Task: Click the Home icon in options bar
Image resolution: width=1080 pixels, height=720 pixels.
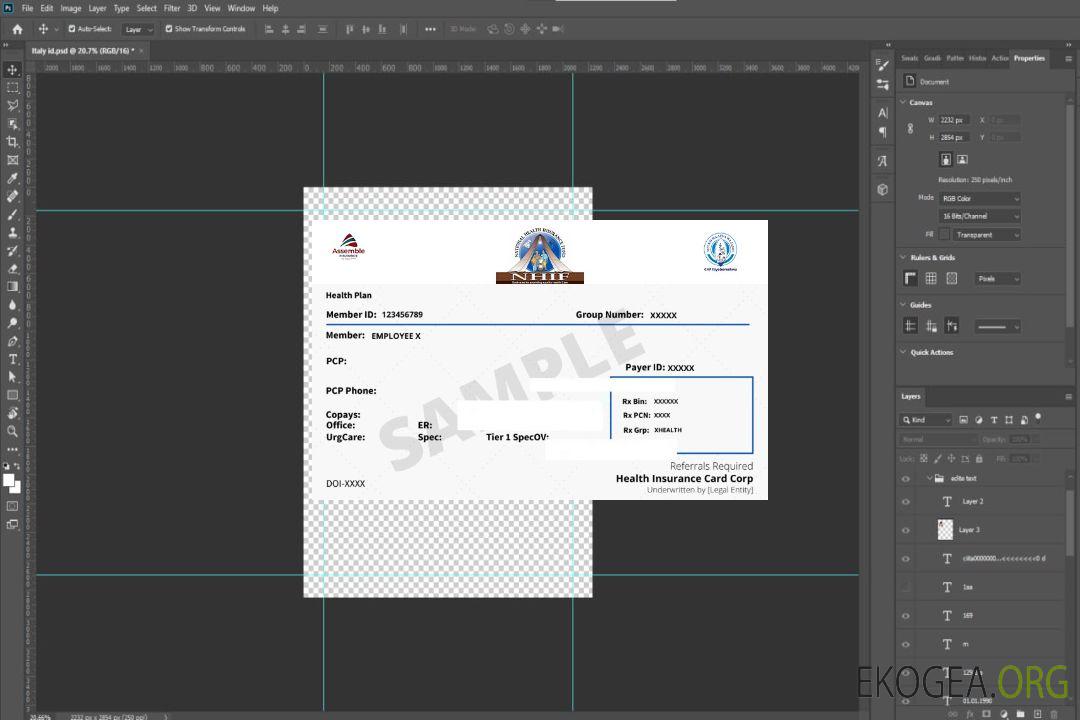Action: (17, 29)
